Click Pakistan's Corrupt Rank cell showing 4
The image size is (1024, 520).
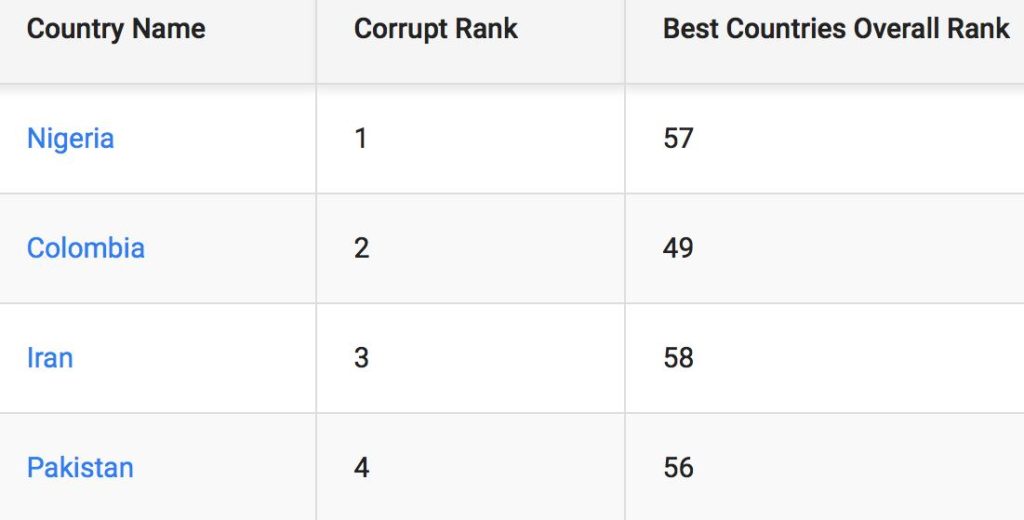coord(362,468)
